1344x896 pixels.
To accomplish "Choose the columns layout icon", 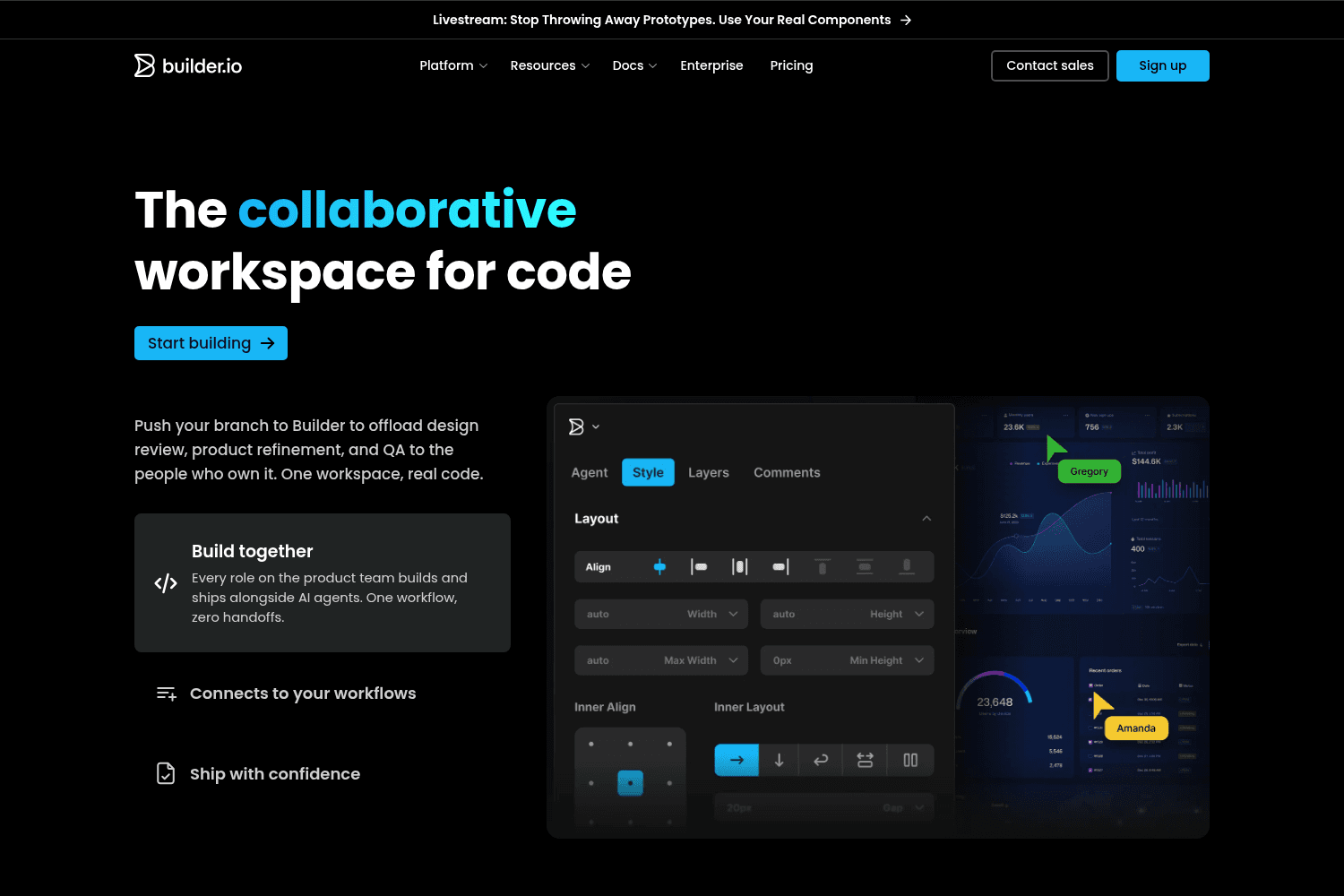I will pyautogui.click(x=910, y=760).
